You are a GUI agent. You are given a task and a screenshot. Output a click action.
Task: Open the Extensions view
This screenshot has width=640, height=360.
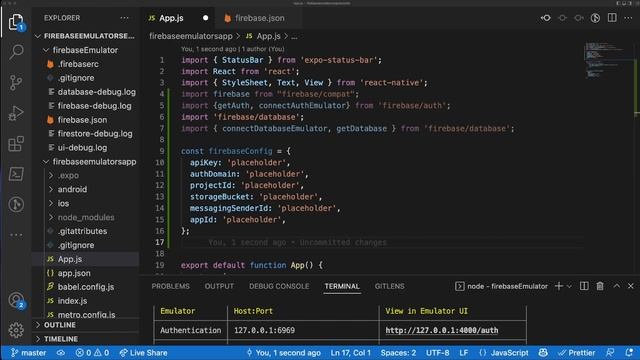[16, 144]
